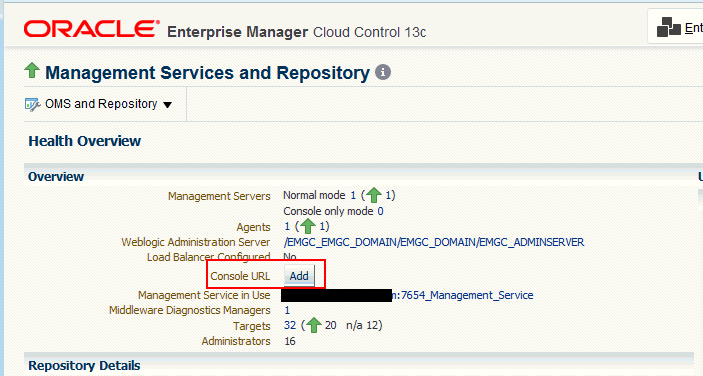Click the Oracle logo
The image size is (703, 376).
click(91, 29)
